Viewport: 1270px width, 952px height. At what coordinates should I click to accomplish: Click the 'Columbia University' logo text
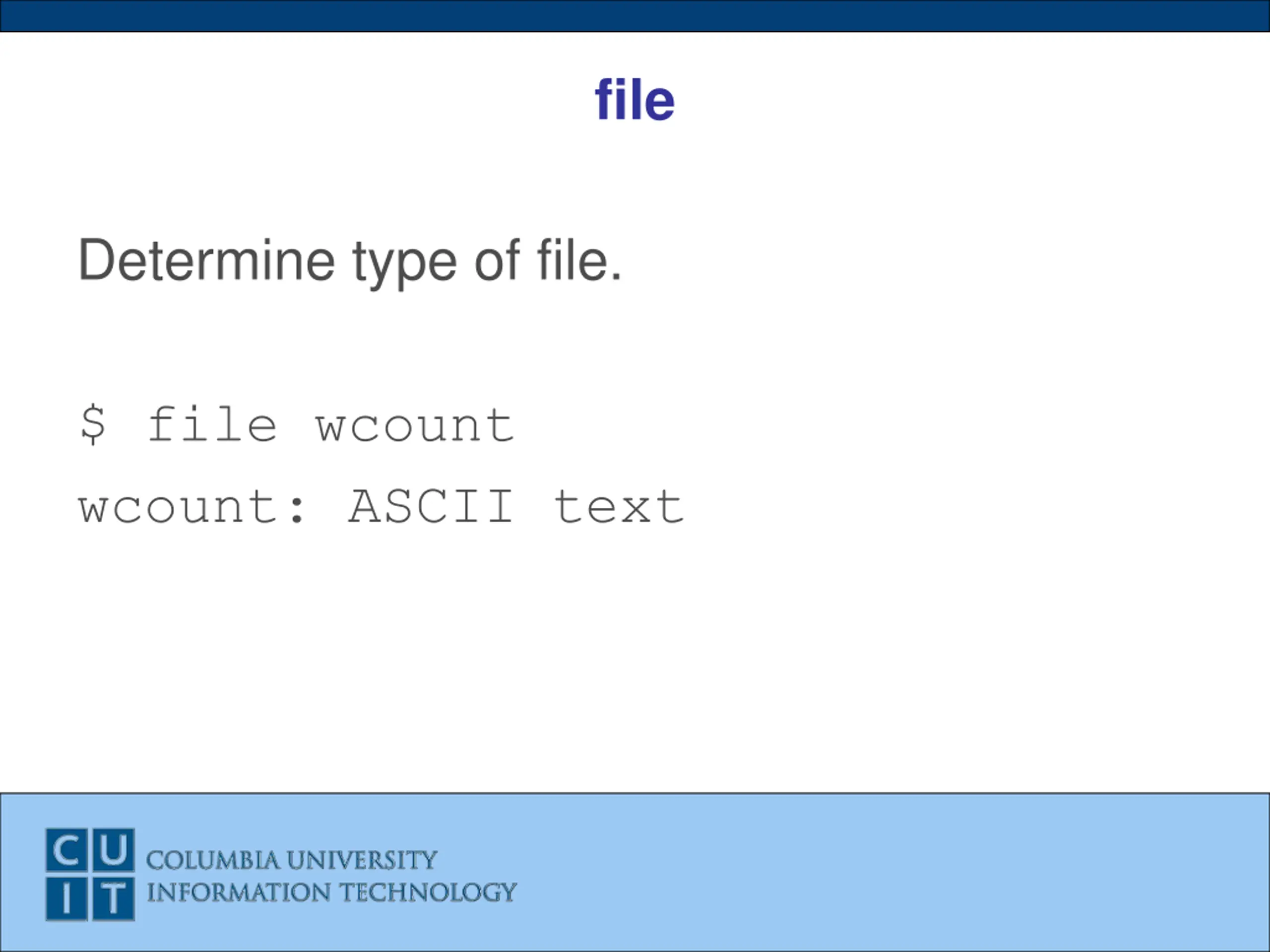(x=292, y=860)
